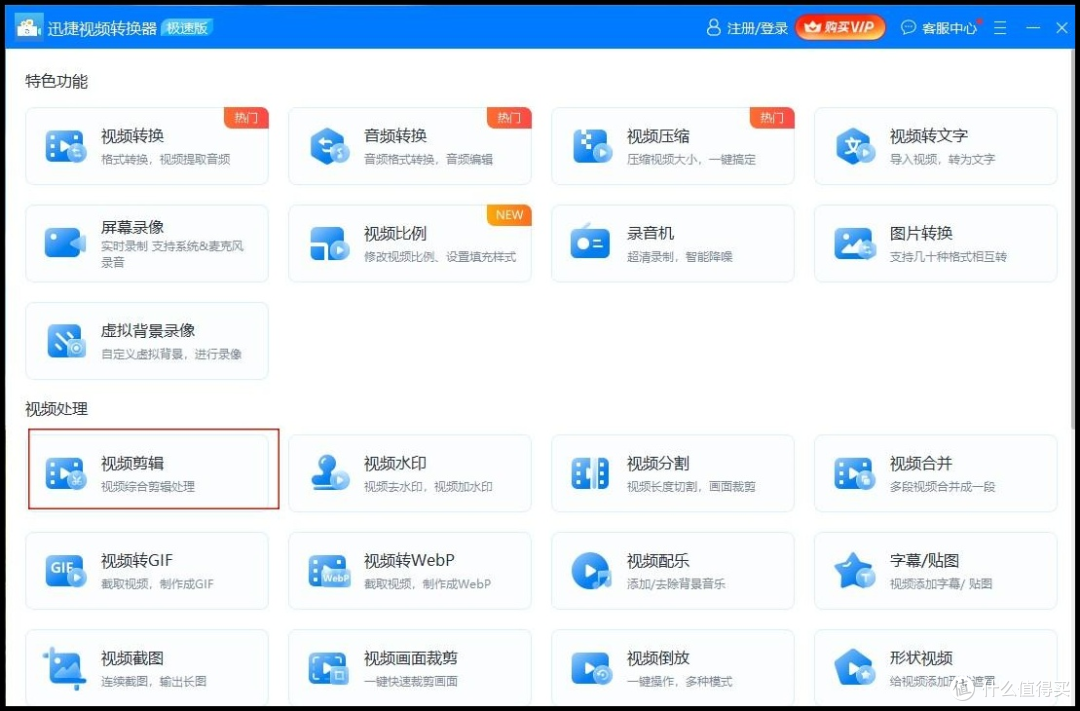Open 视频分割 card title

(658, 463)
